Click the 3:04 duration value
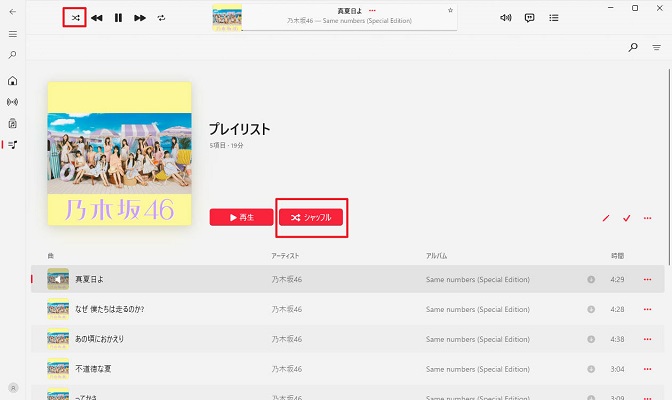Viewport: 672px width, 400px height. point(618,370)
